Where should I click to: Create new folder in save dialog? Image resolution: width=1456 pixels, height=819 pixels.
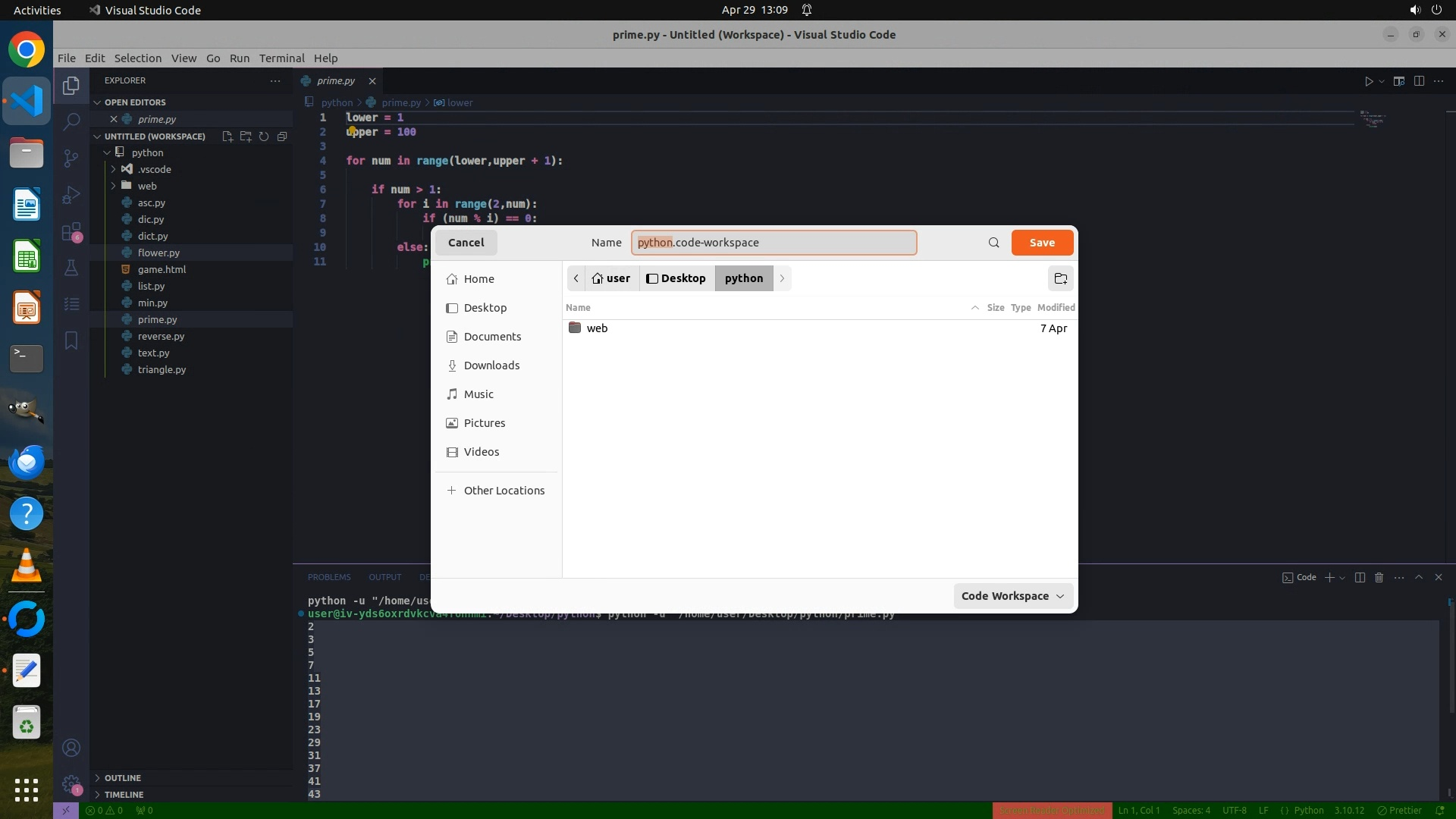click(x=1060, y=278)
